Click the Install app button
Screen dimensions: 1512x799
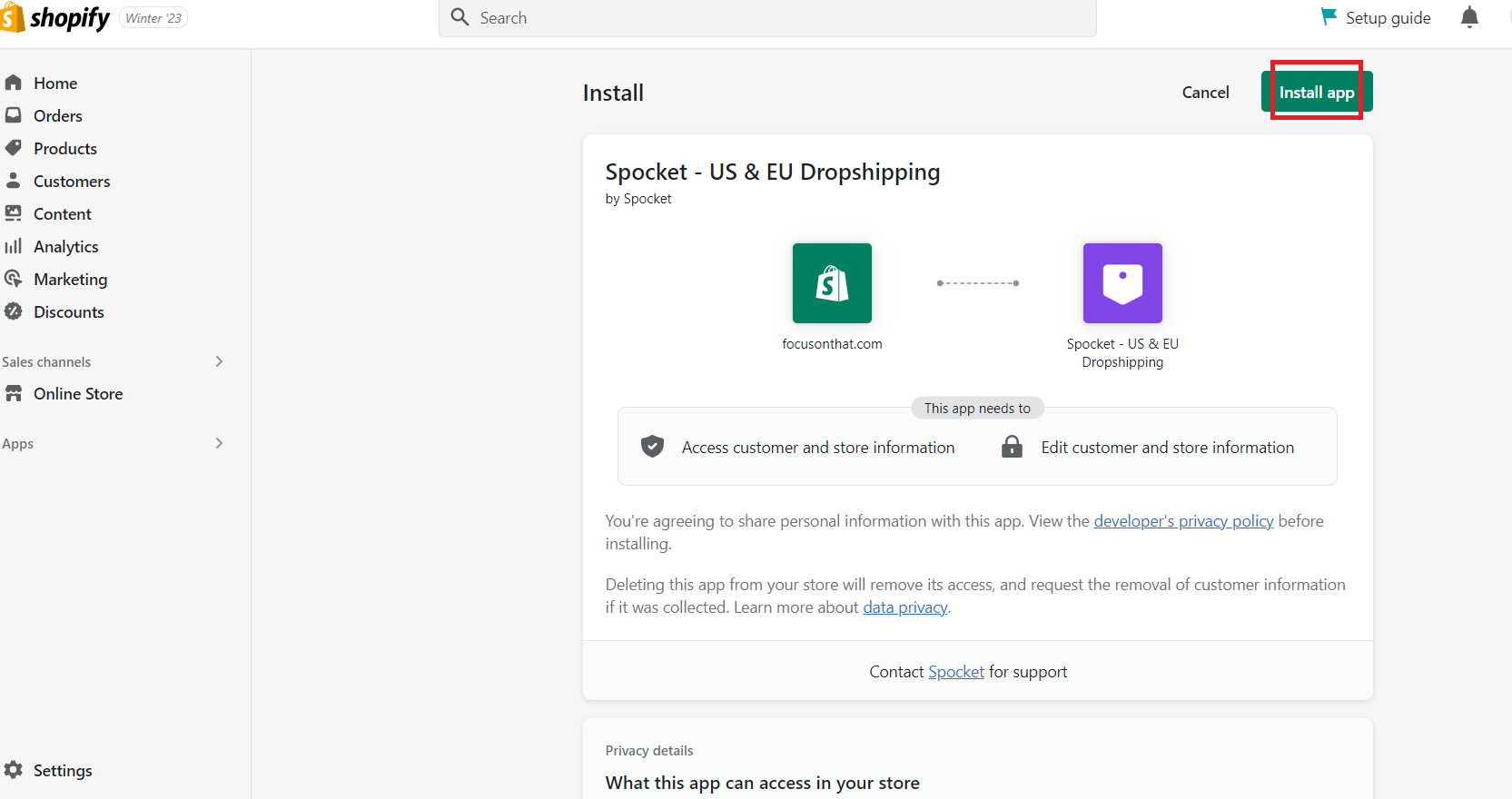pyautogui.click(x=1317, y=92)
